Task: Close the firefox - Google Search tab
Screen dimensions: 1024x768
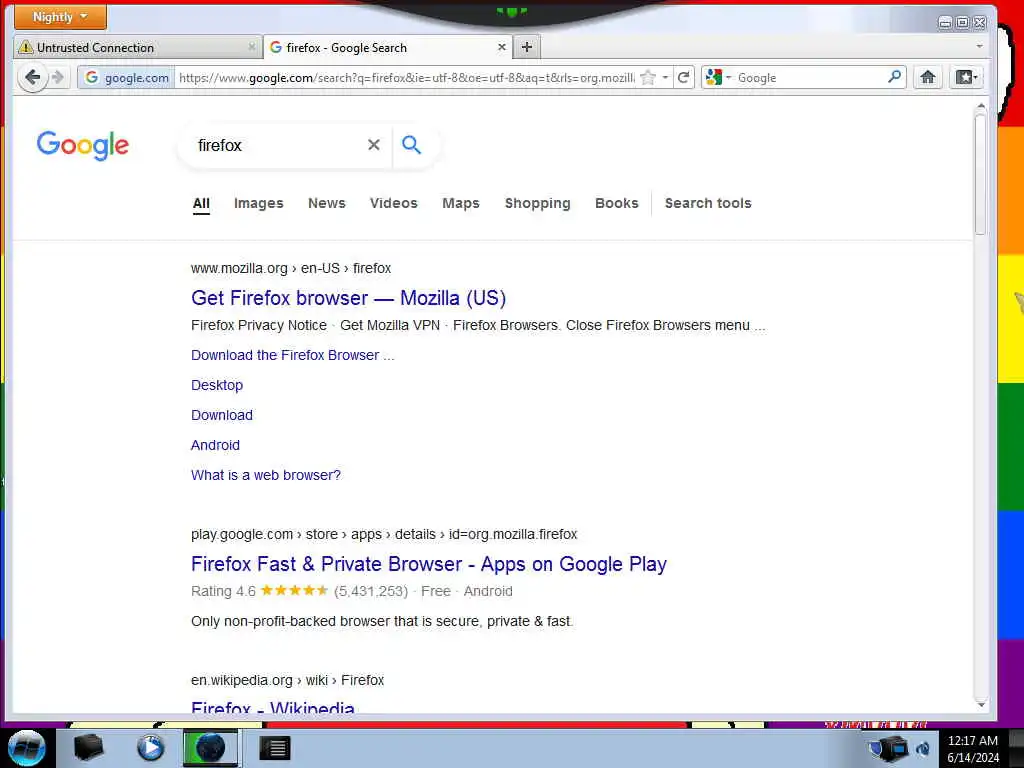Action: tap(502, 47)
